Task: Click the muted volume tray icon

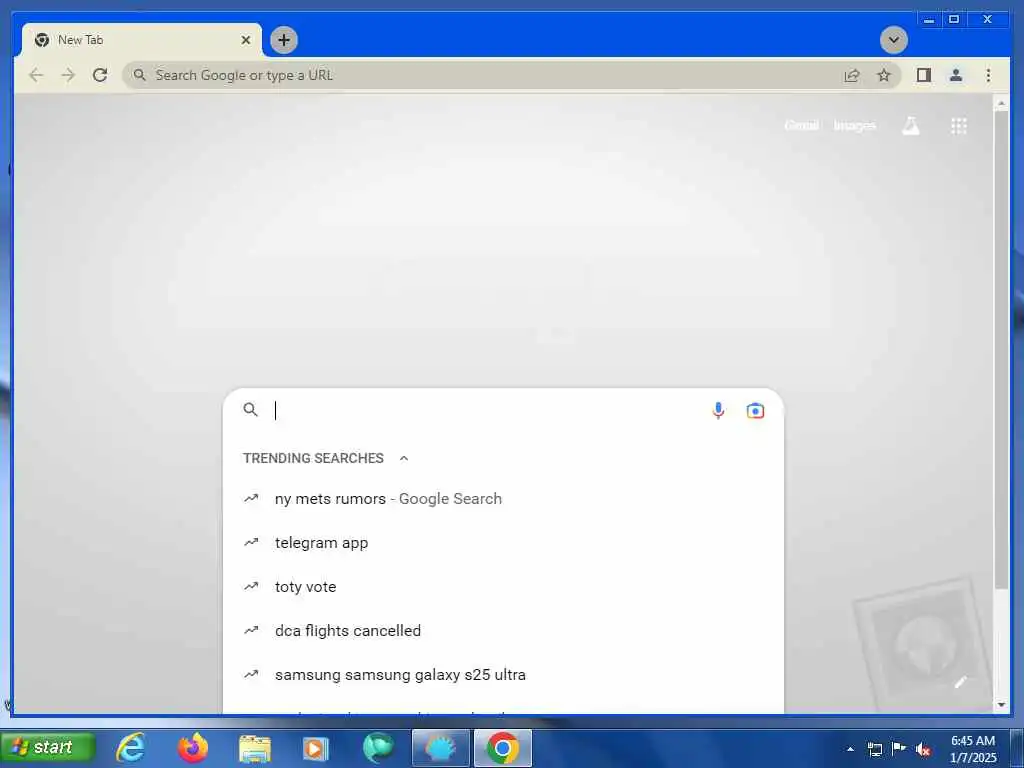Action: [923, 749]
